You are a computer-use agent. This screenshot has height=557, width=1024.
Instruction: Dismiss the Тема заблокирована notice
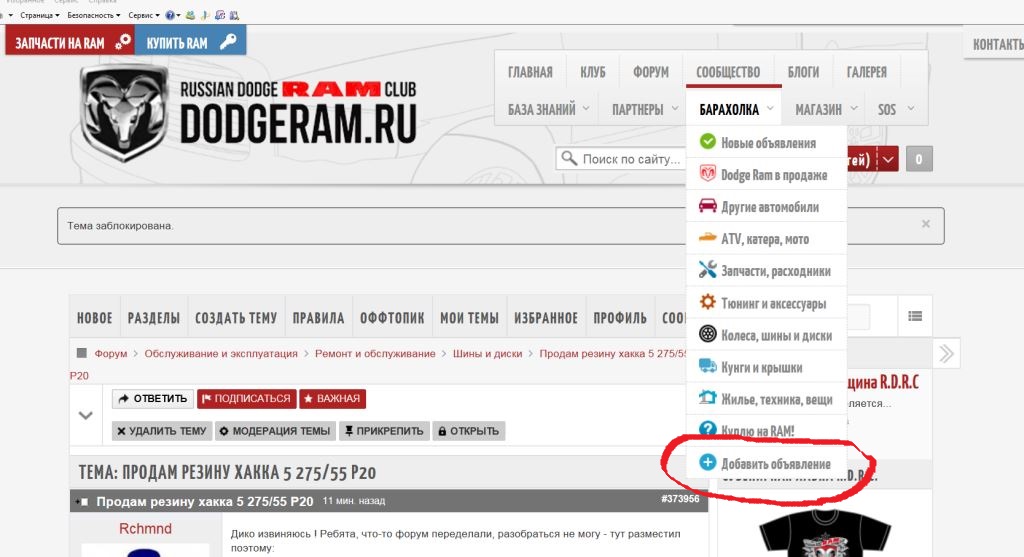click(x=925, y=224)
